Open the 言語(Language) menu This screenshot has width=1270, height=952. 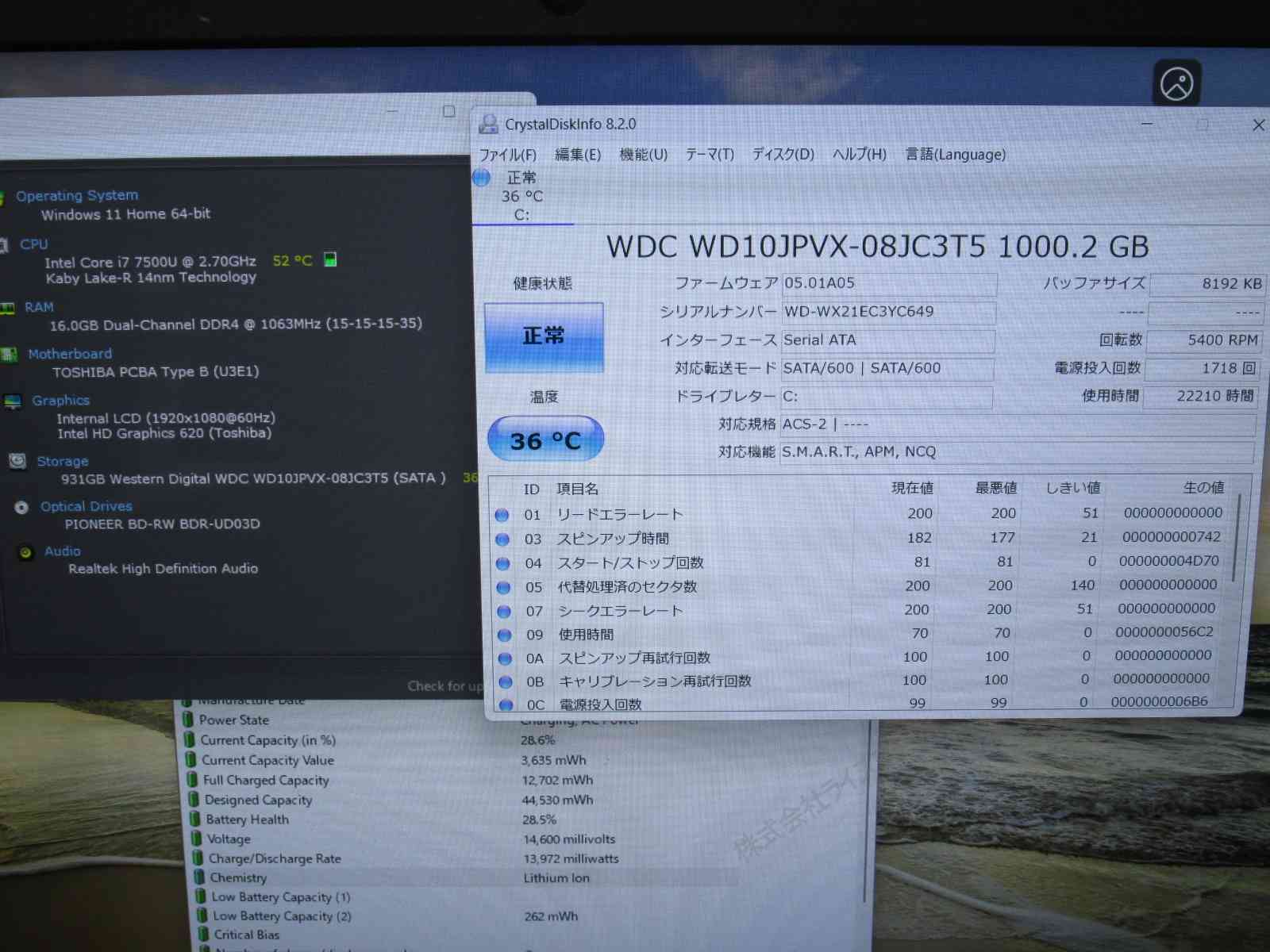point(956,155)
